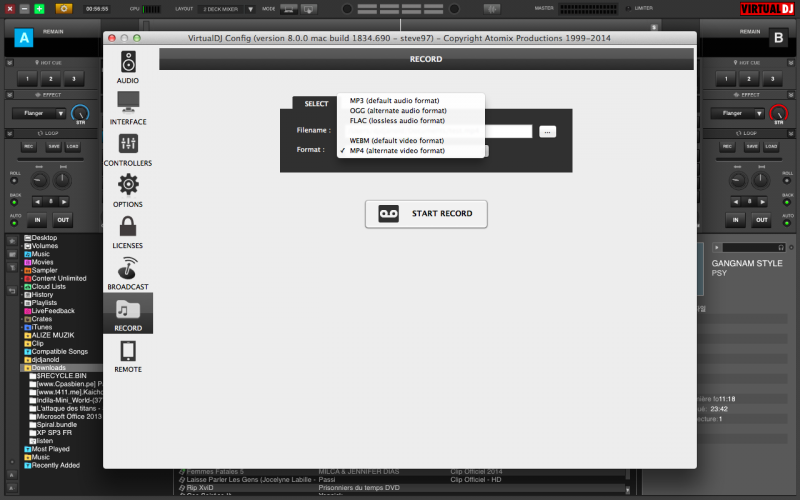Screen dimensions: 800x500
Task: Open the Interface settings section
Action: point(128,108)
